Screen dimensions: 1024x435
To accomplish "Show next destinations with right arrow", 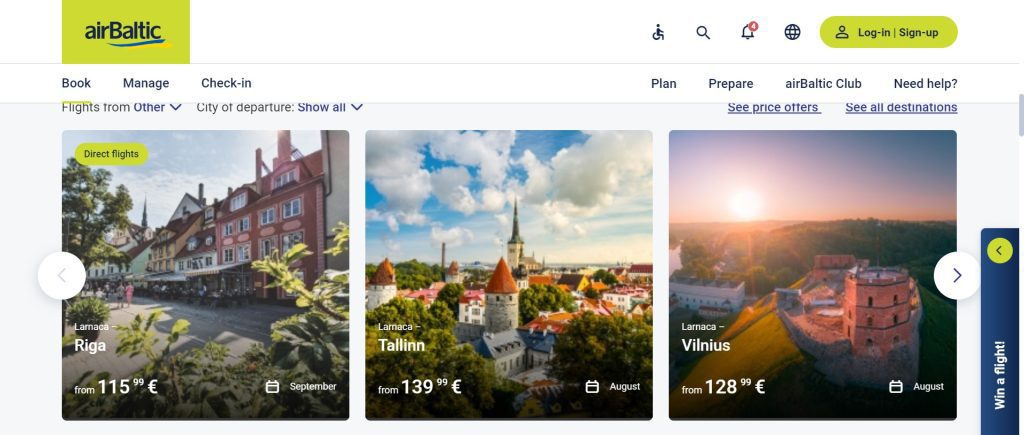I will click(957, 275).
